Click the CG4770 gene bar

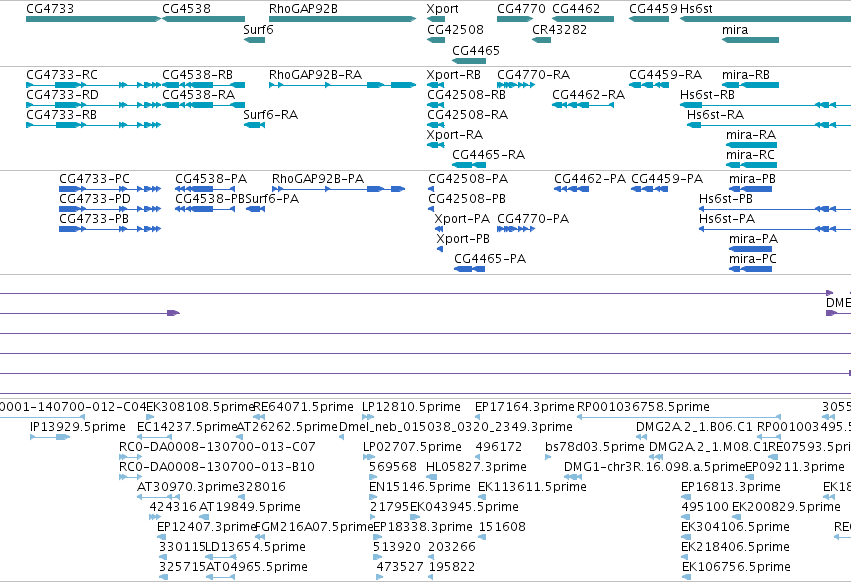[515, 19]
